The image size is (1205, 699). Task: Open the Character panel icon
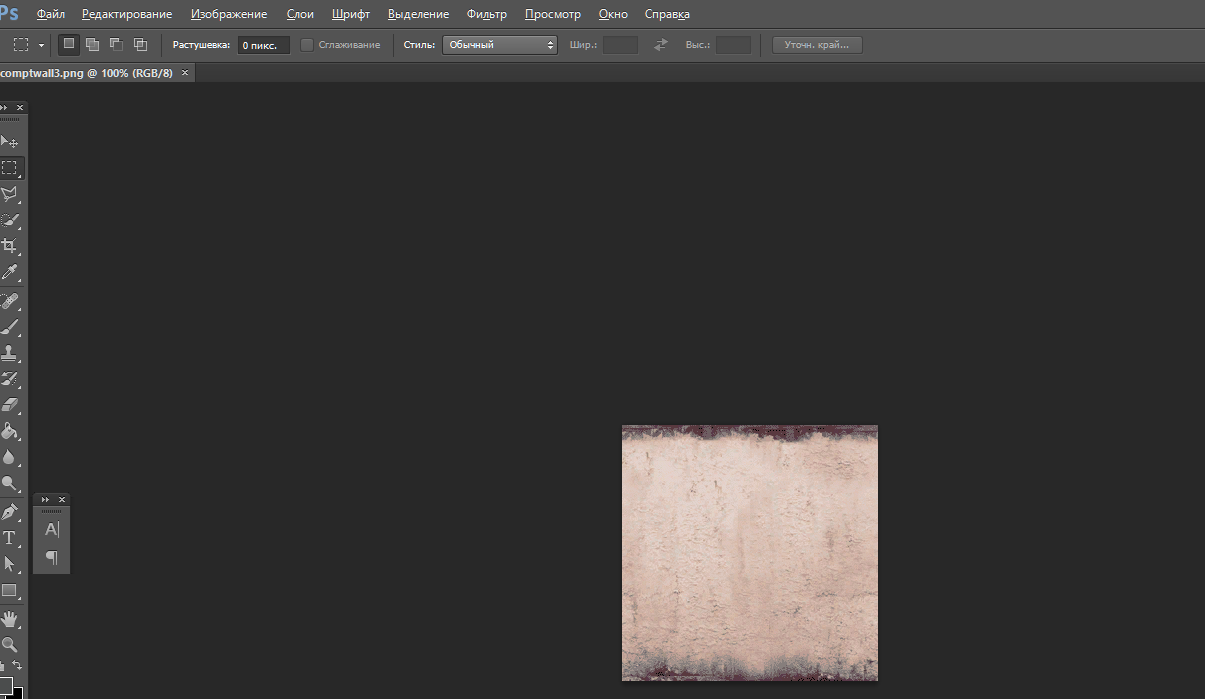click(52, 530)
